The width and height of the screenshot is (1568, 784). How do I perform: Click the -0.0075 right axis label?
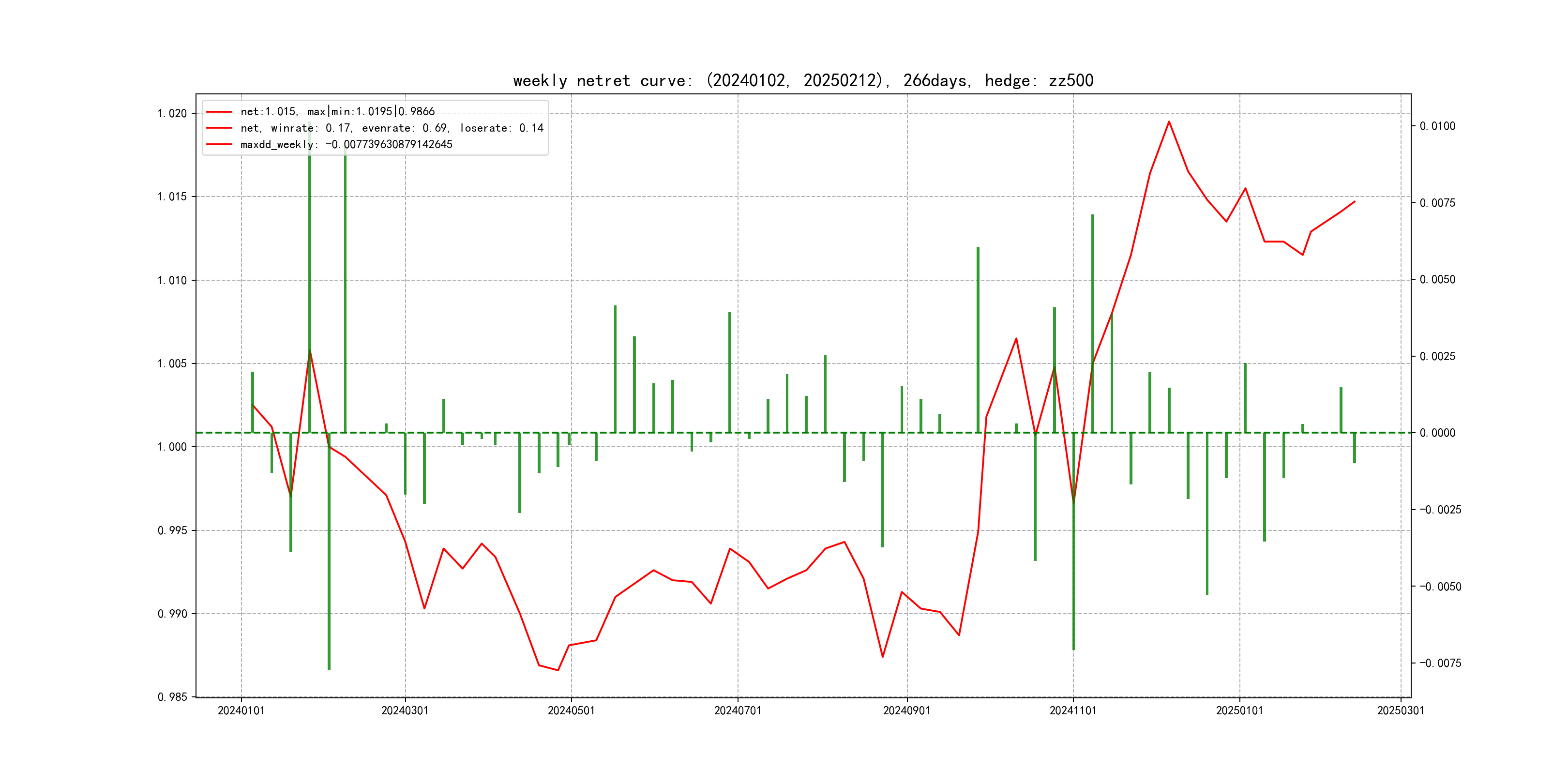click(1440, 663)
